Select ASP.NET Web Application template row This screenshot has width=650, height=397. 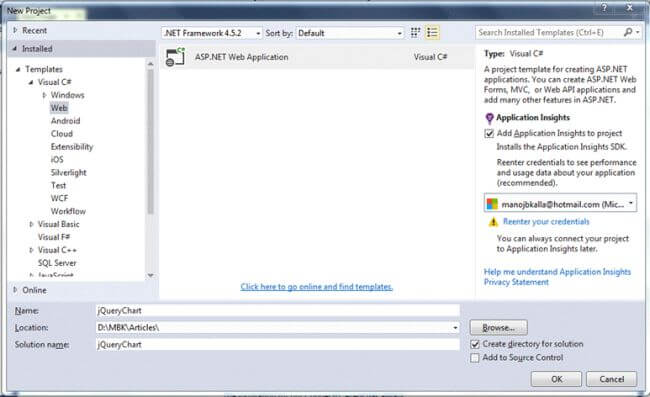click(317, 57)
